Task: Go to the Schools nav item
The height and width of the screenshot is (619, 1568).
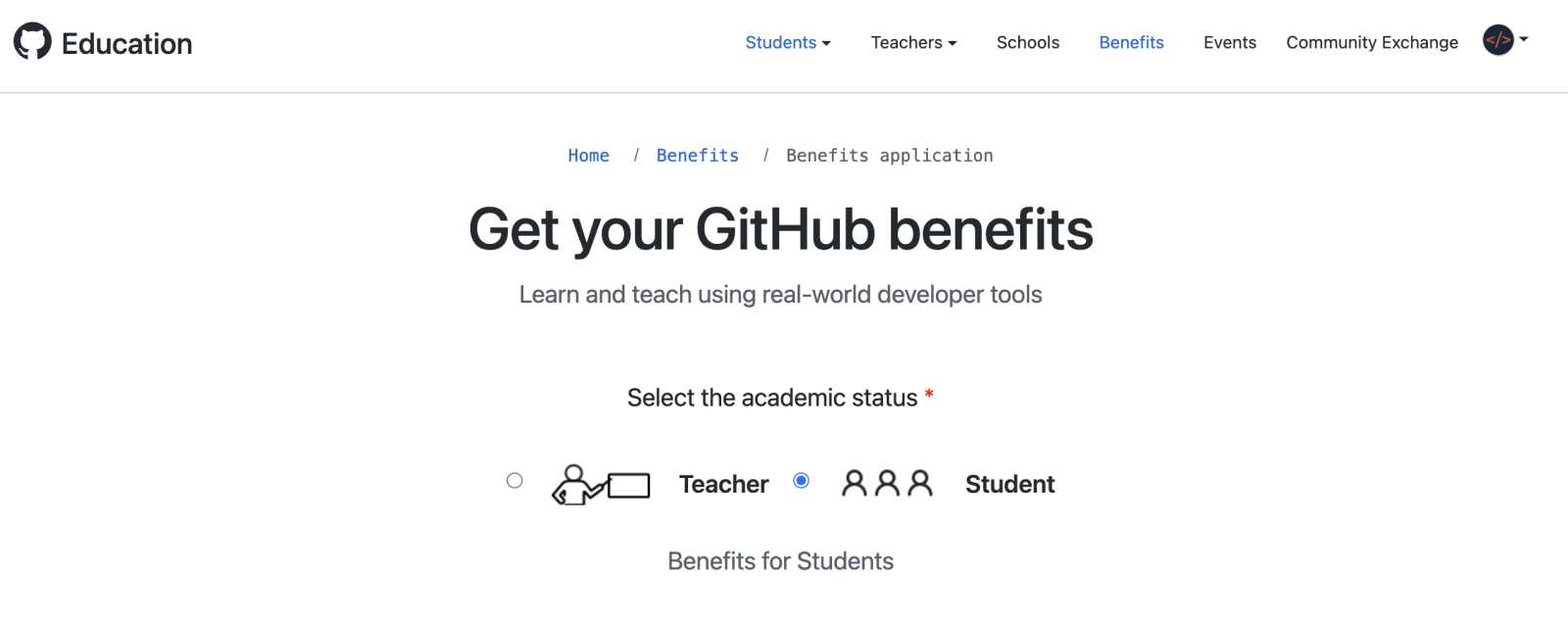Action: (1028, 42)
